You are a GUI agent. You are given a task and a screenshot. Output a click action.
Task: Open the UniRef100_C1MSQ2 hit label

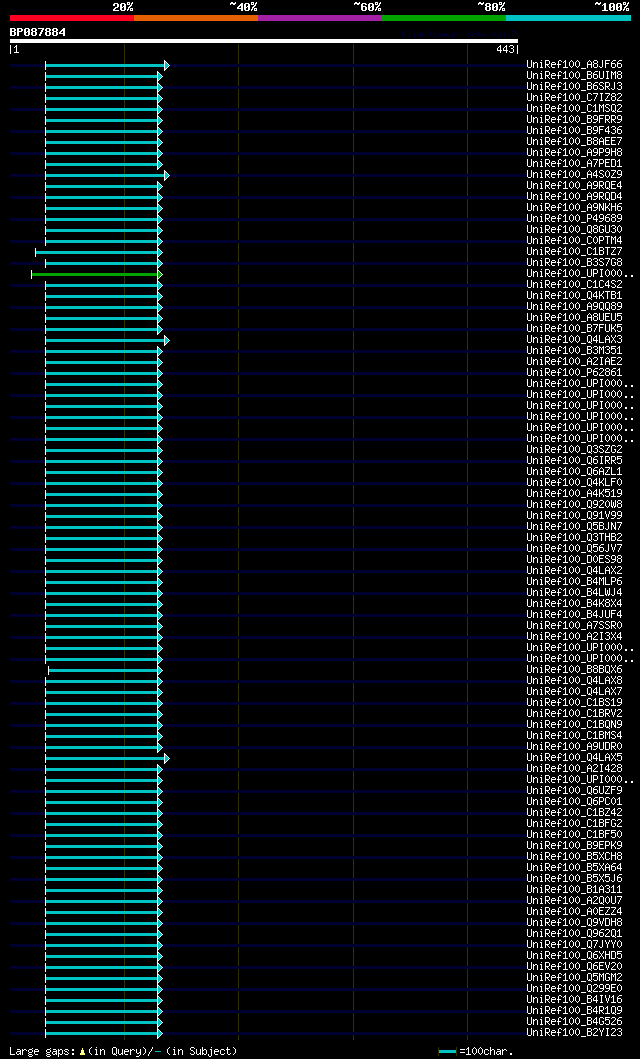point(575,109)
